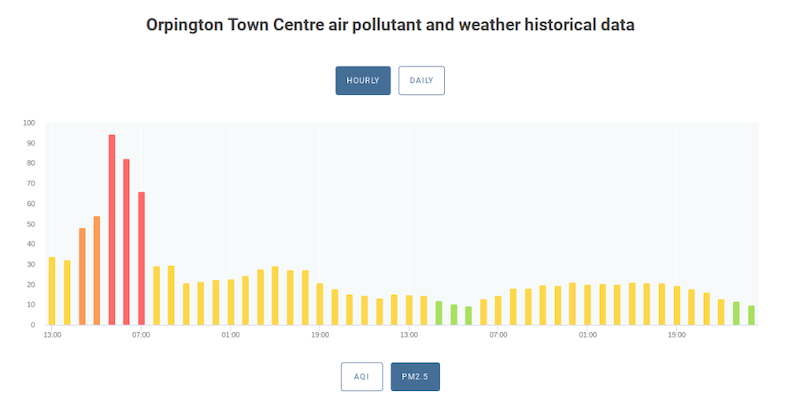The width and height of the screenshot is (789, 408).
Task: Click the second red bar near 82
Action: coord(126,241)
